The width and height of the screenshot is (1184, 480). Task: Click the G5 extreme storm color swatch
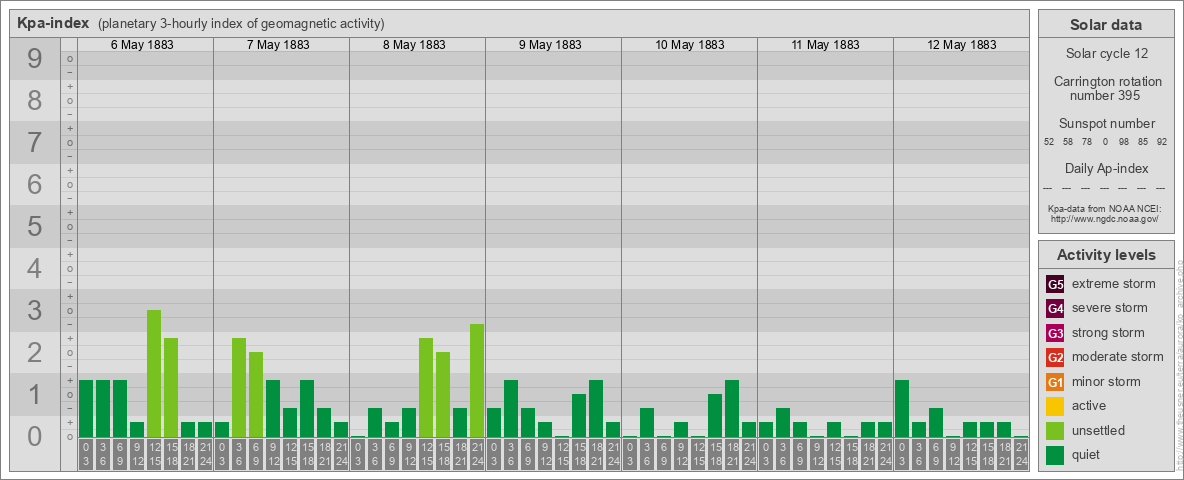[1056, 285]
